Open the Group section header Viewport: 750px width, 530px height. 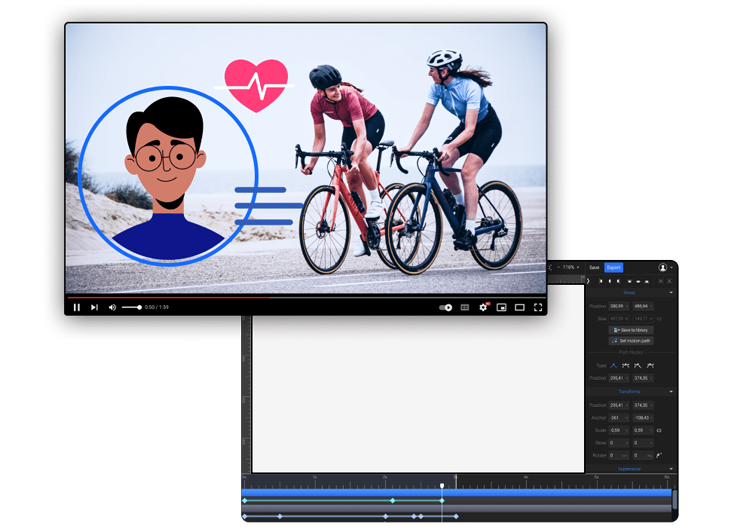(x=629, y=292)
